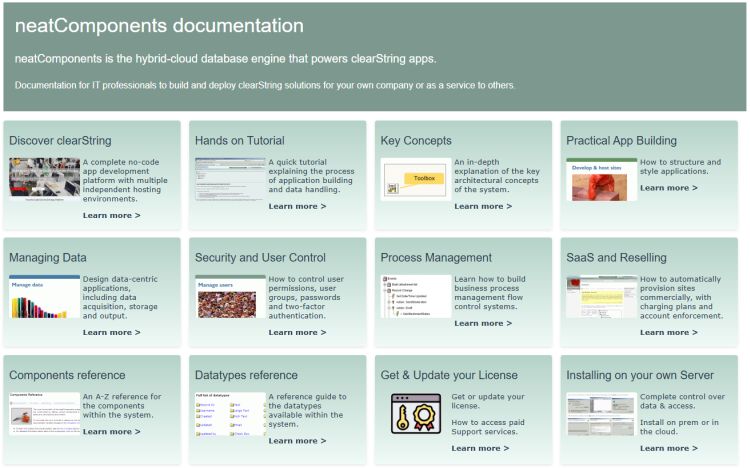Open the Components reference heading
Image resolution: width=750 pixels, height=468 pixels.
click(67, 375)
